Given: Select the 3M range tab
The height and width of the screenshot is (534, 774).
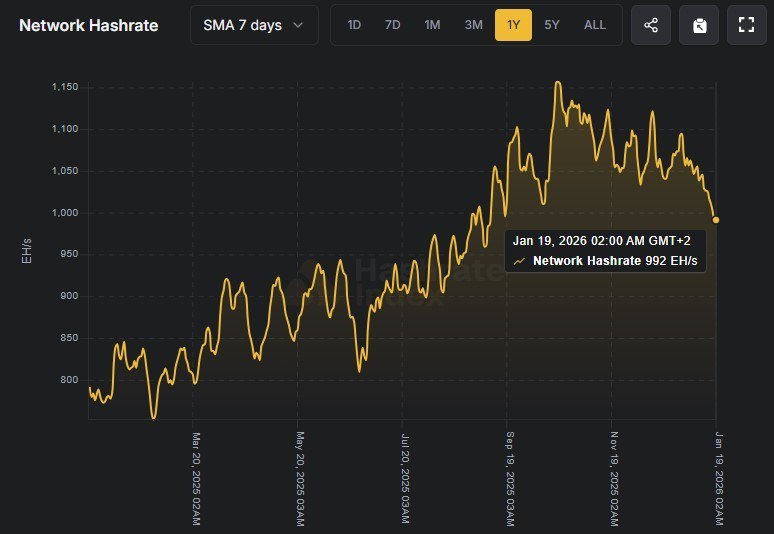Looking at the screenshot, I should (473, 25).
